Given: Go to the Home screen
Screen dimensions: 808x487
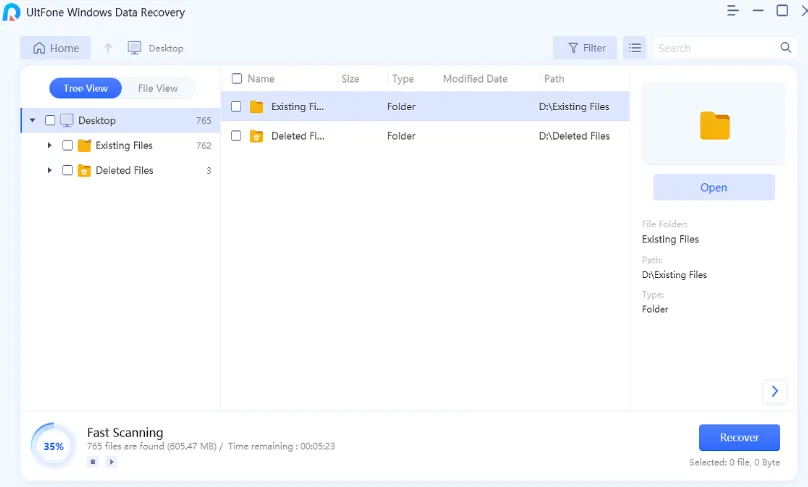Looking at the screenshot, I should click(x=56, y=48).
